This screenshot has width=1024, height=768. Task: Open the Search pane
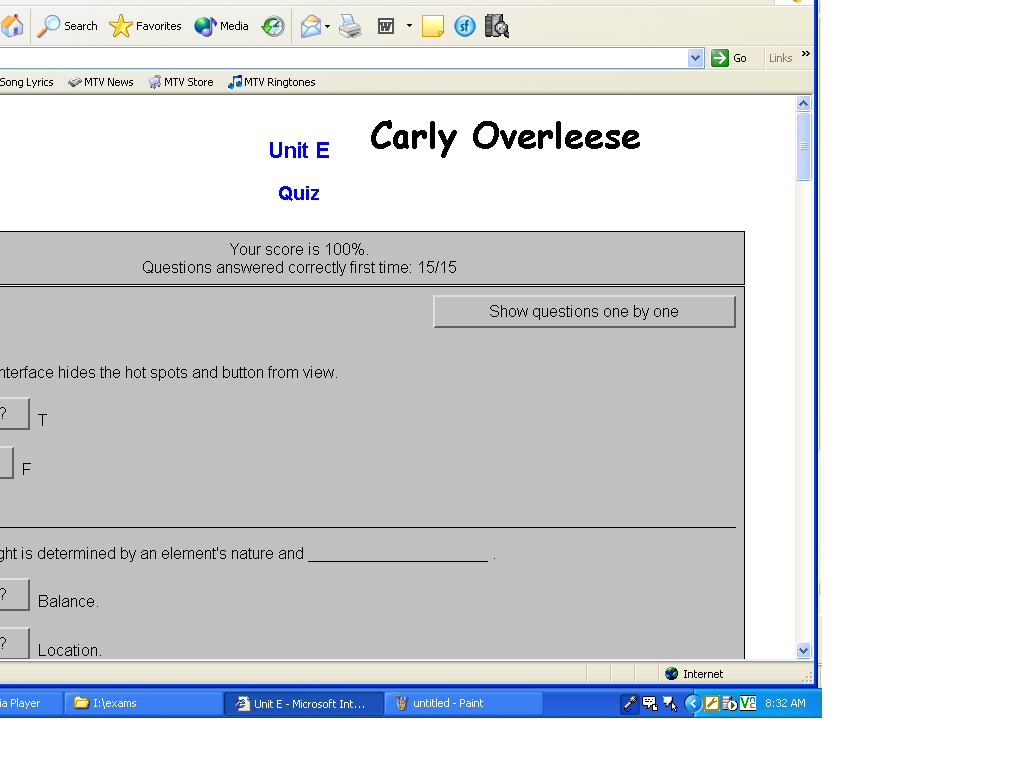tap(68, 26)
